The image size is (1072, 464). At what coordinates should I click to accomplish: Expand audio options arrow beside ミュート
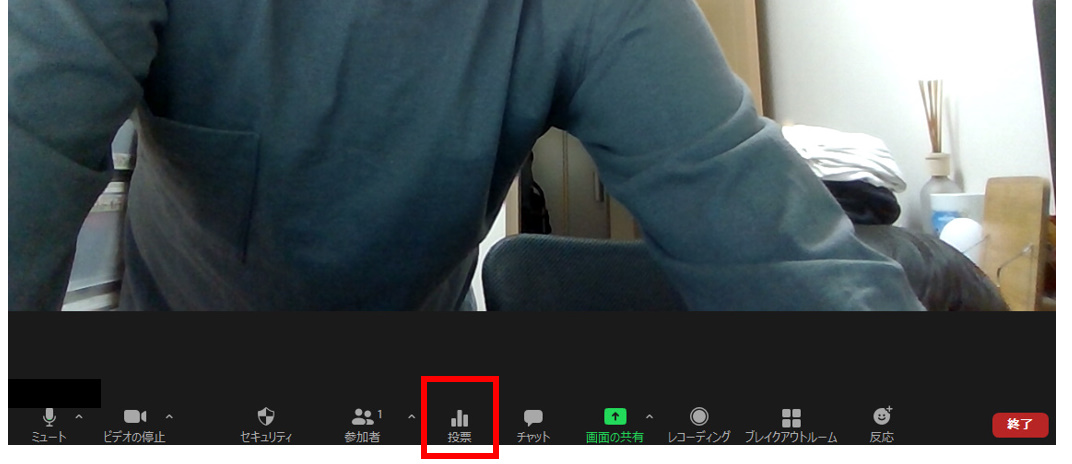pos(79,416)
